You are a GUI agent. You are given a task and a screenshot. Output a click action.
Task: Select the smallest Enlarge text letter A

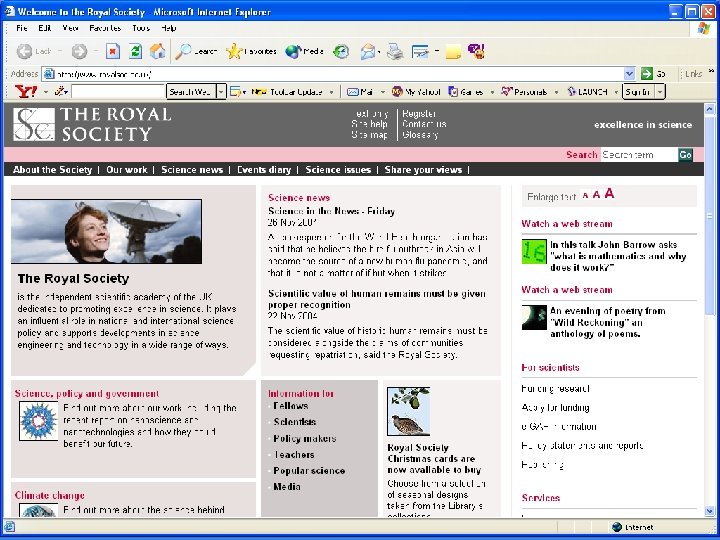585,196
